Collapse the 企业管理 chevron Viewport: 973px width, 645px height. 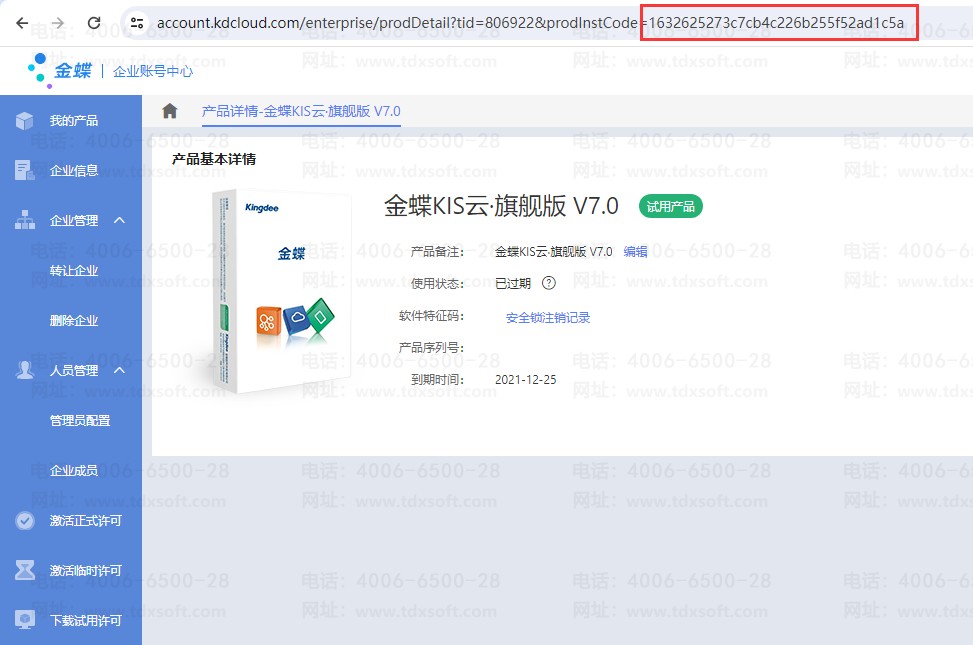120,220
